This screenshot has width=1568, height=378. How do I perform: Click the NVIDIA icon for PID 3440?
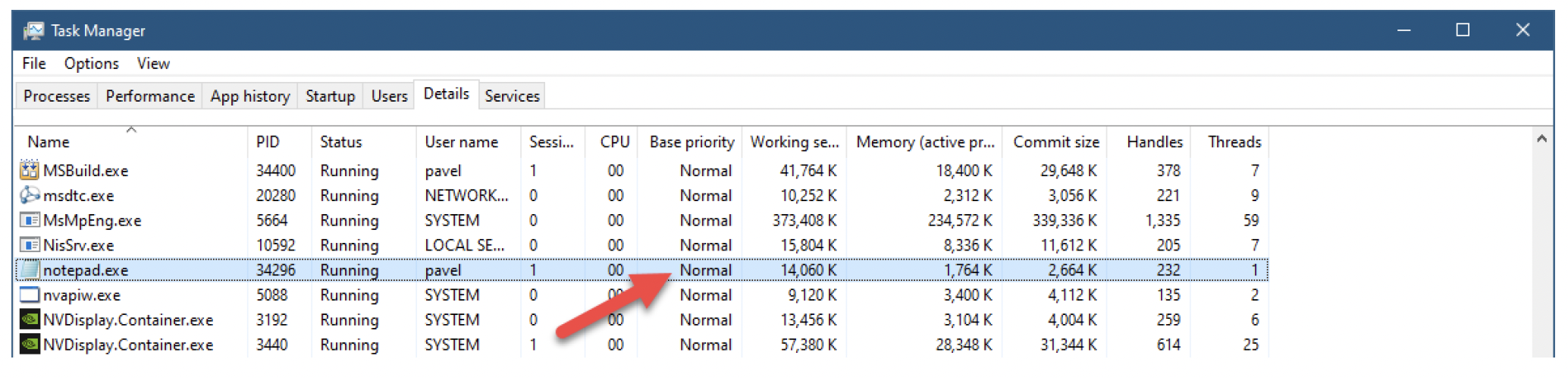pos(30,345)
